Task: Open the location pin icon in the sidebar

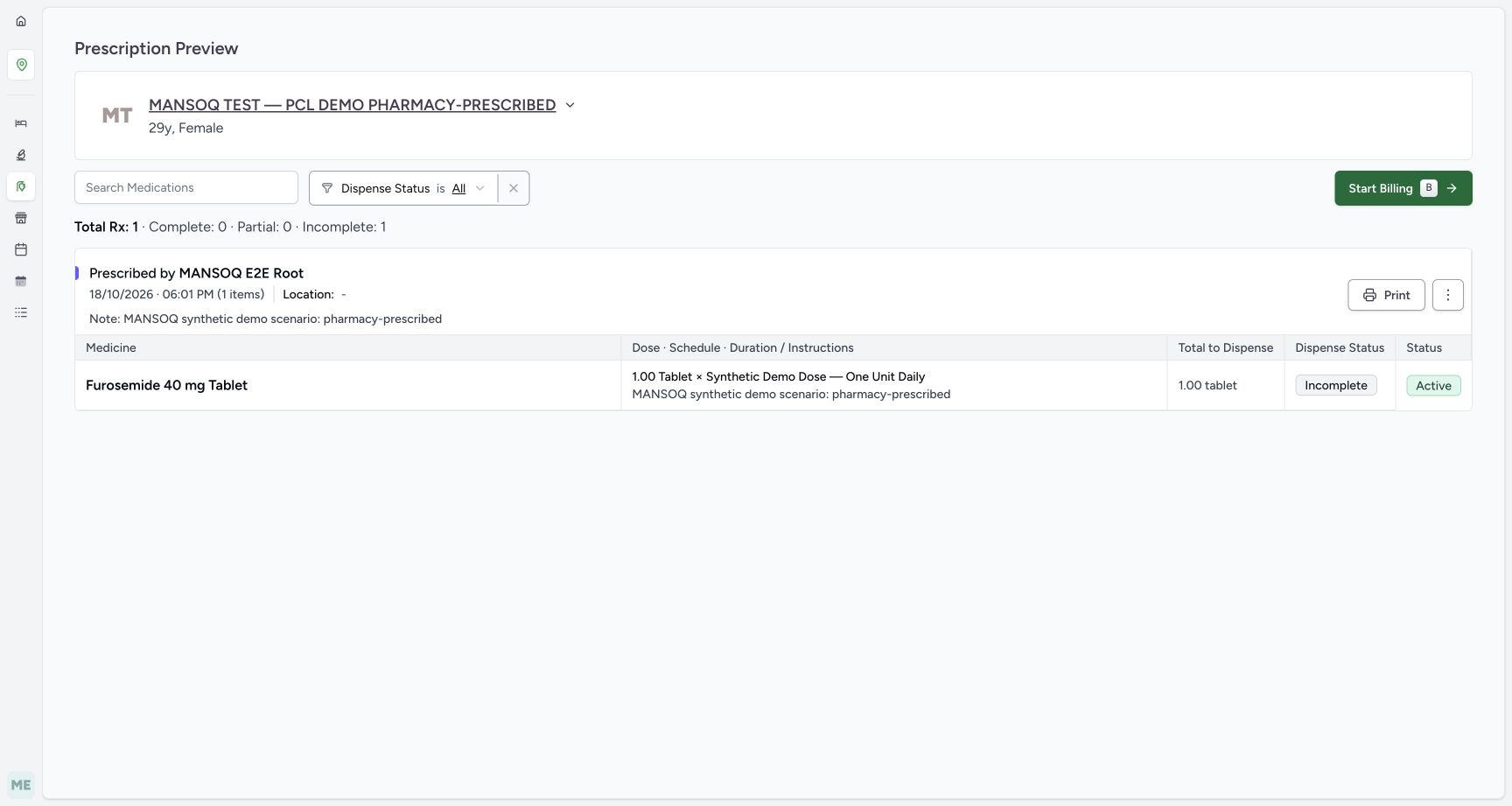Action: (21, 65)
